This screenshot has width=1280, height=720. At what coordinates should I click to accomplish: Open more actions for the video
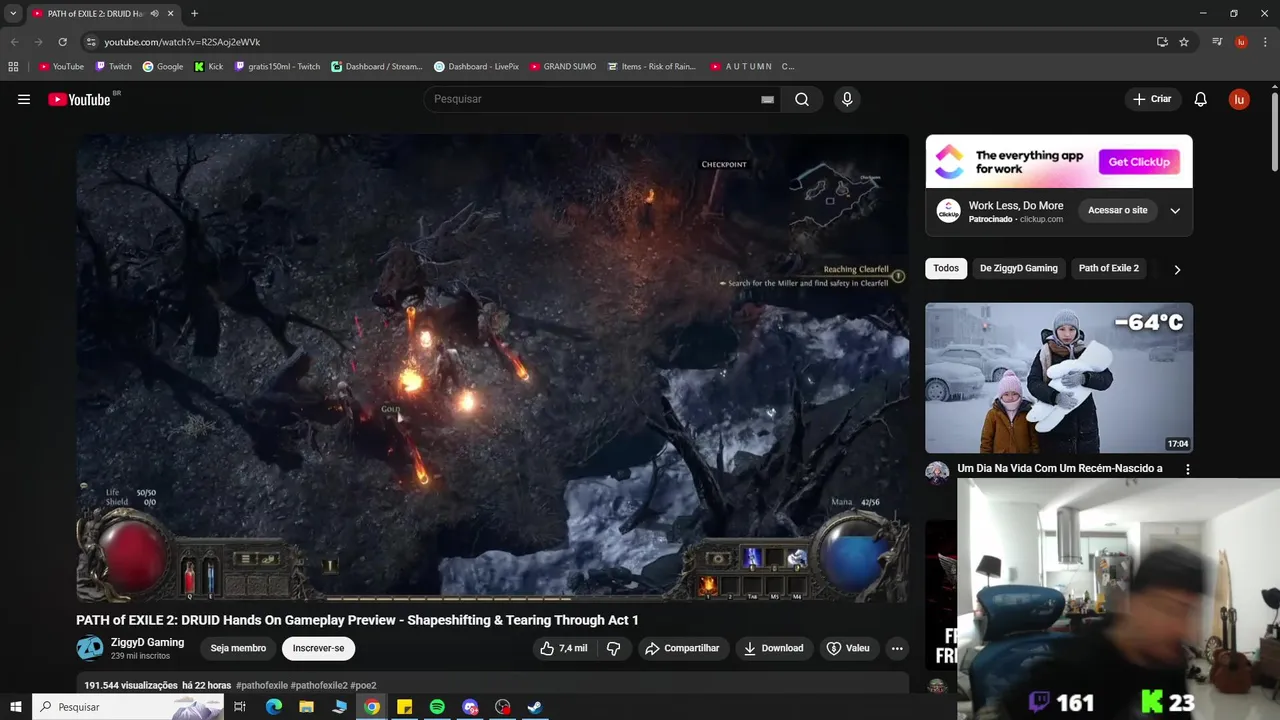coord(897,648)
